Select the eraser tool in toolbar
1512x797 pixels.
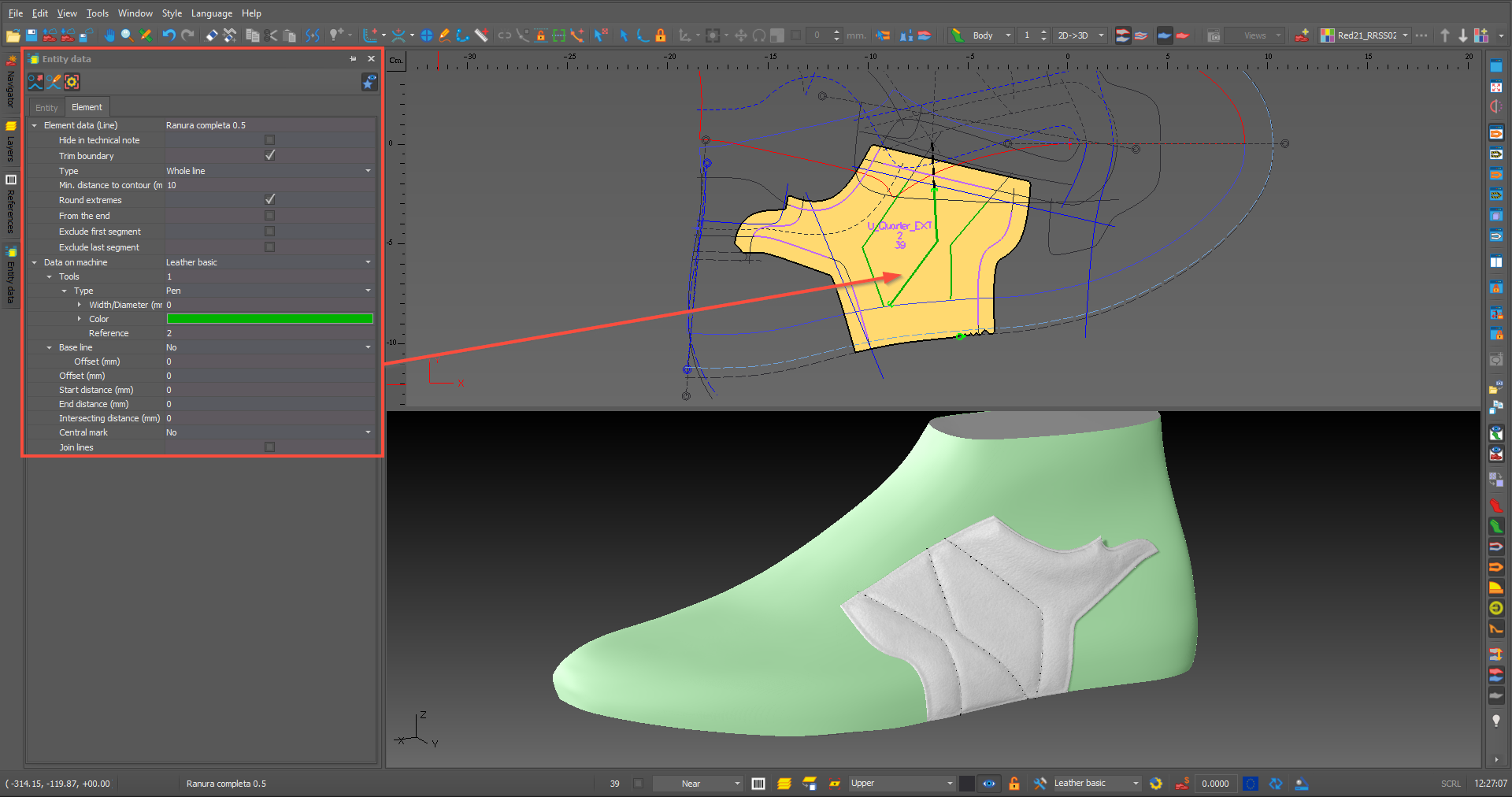coord(212,35)
